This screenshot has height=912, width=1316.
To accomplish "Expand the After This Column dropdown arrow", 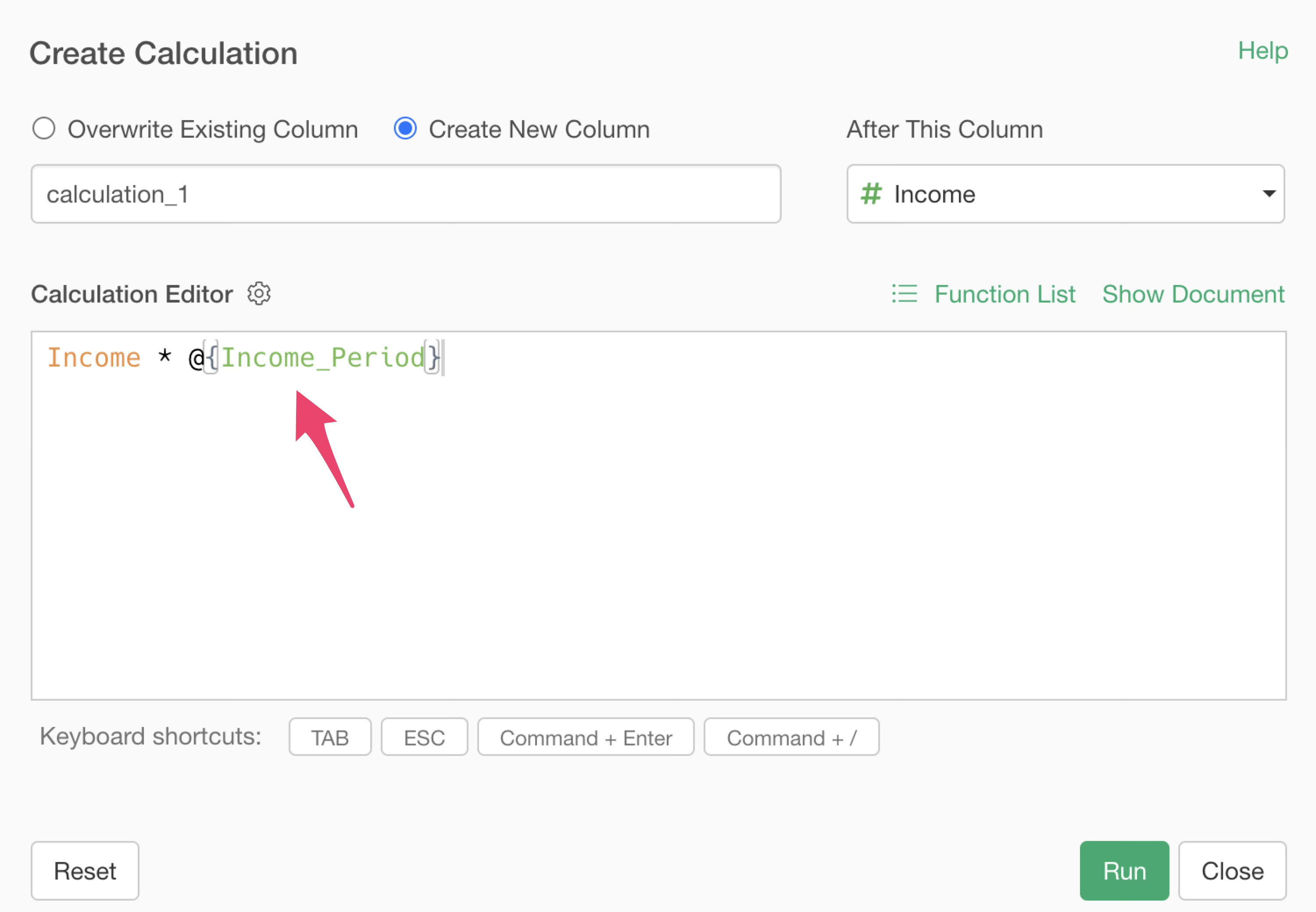I will (x=1269, y=194).
